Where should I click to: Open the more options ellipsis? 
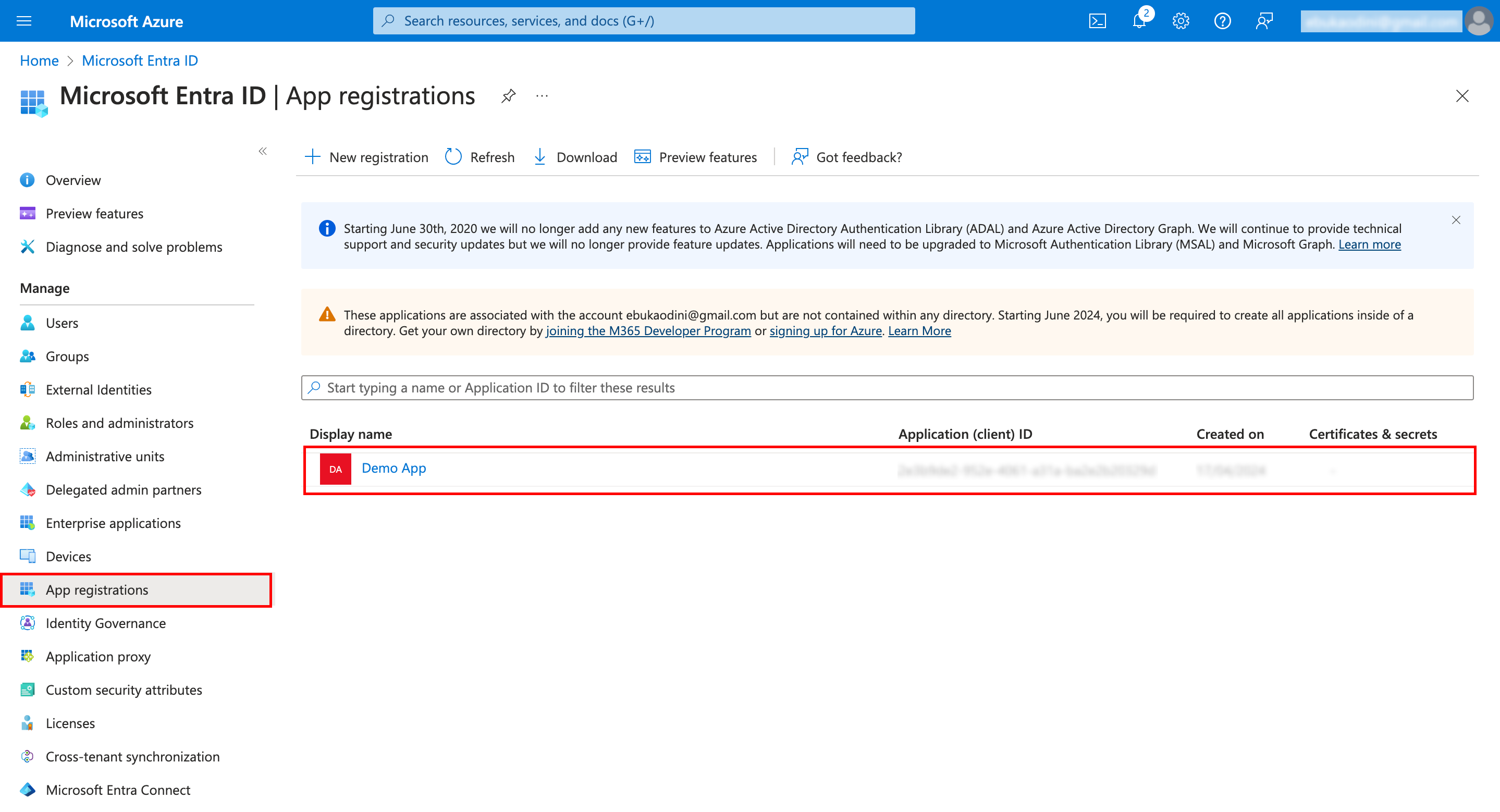click(x=542, y=96)
